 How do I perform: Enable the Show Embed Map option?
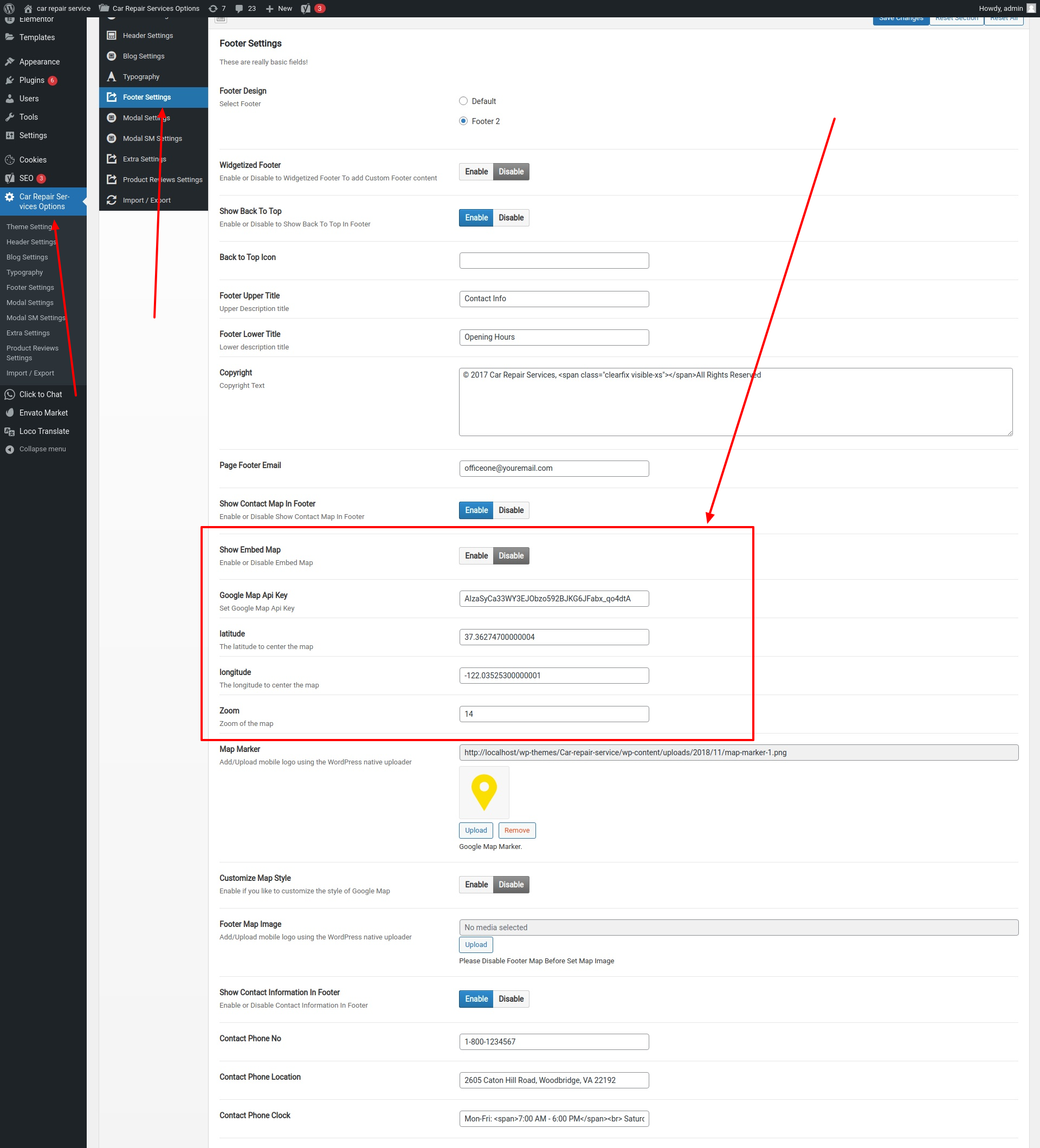pos(476,555)
